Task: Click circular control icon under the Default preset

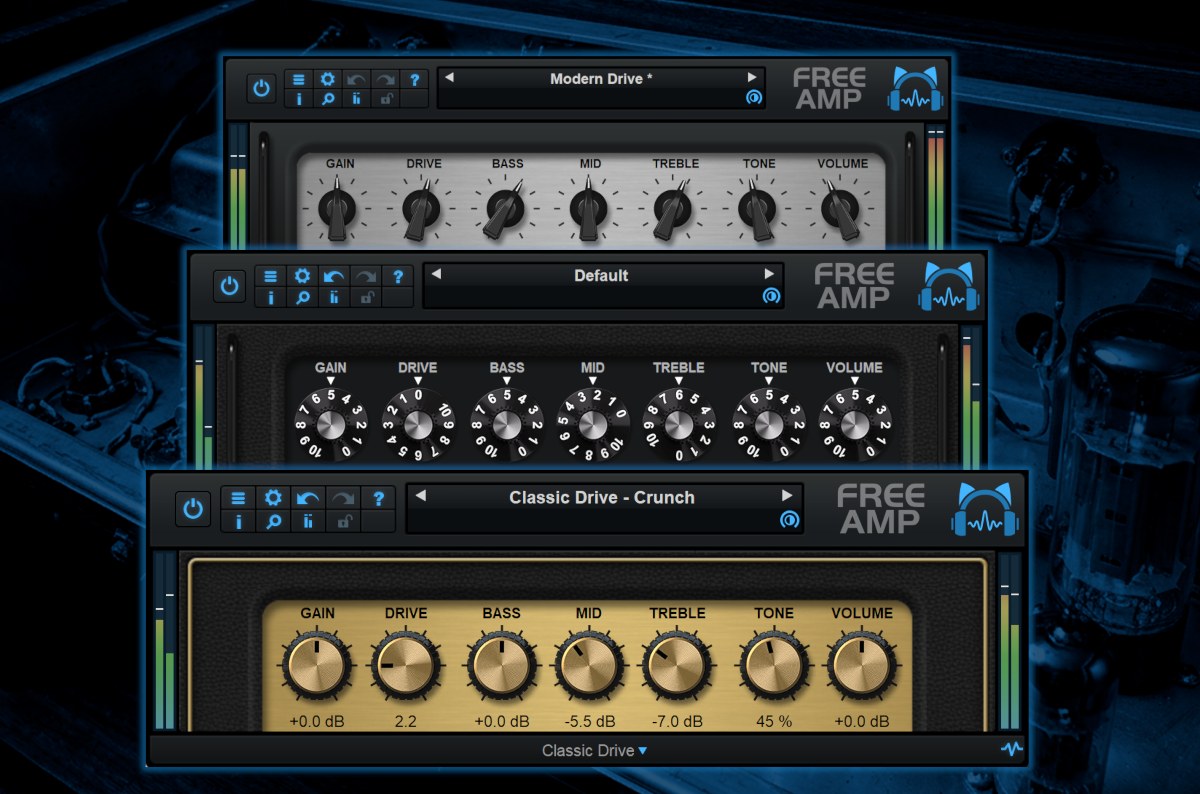Action: 770,296
